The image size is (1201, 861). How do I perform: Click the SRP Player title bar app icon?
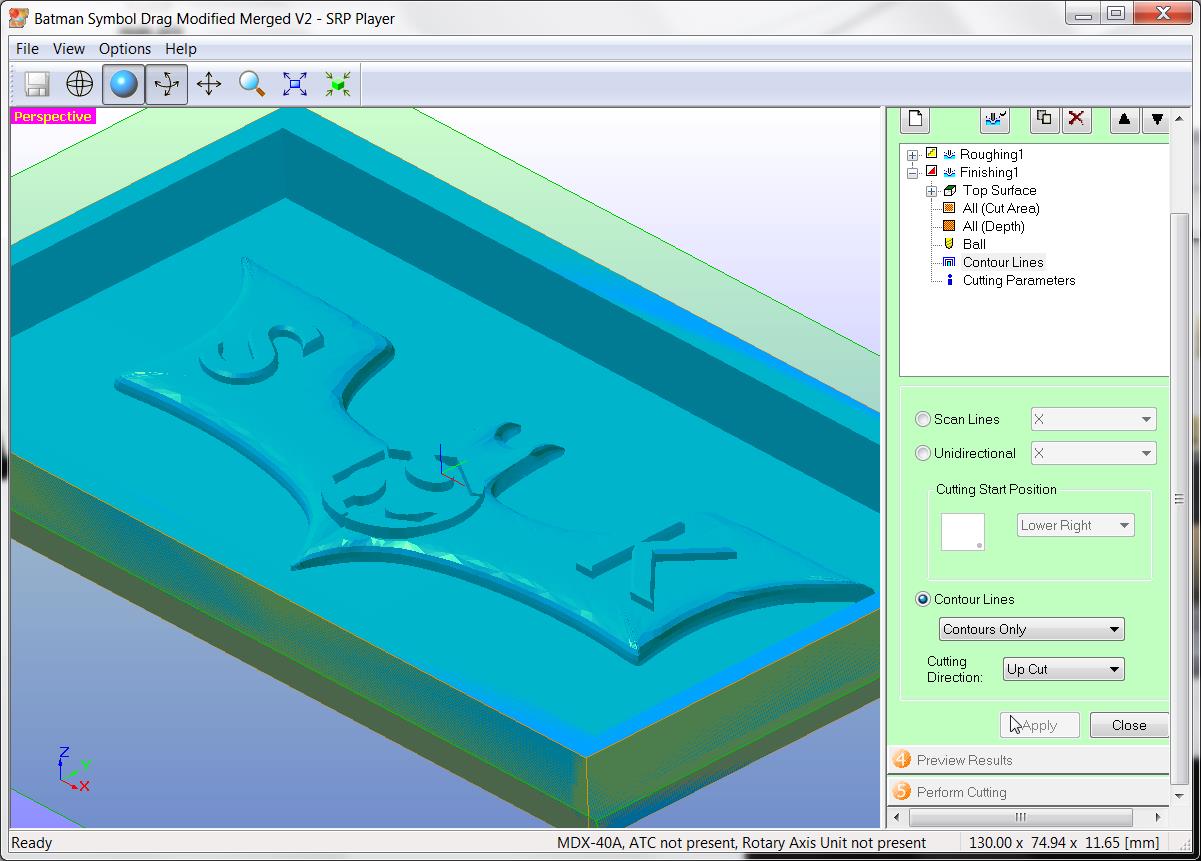coord(18,17)
